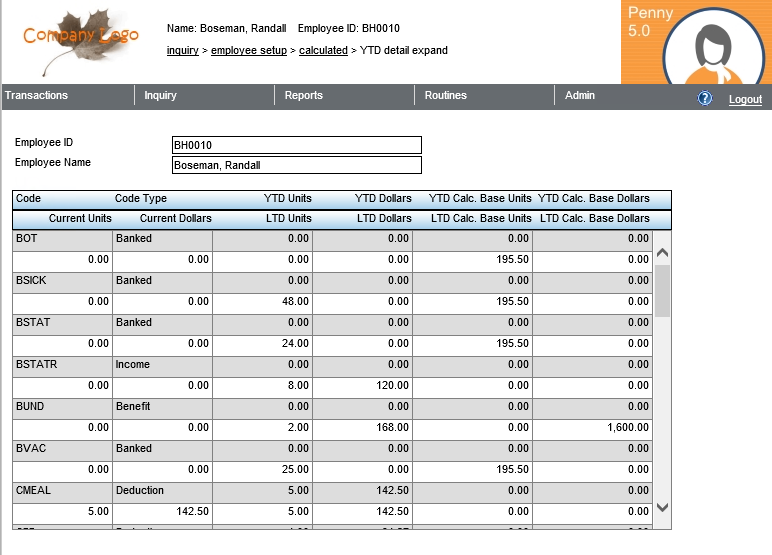Screen dimensions: 772x555
Task: Click the scrollbar down arrow
Action: click(661, 507)
